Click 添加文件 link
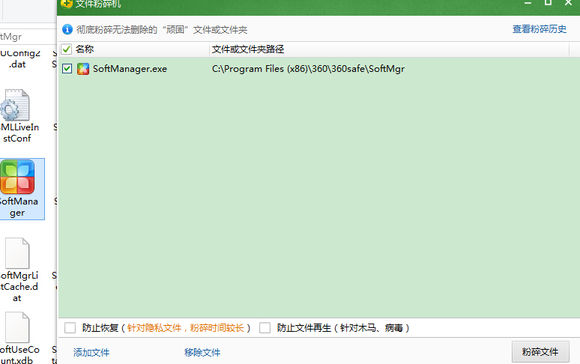Screen dimensions: 580x364 [91, 352]
